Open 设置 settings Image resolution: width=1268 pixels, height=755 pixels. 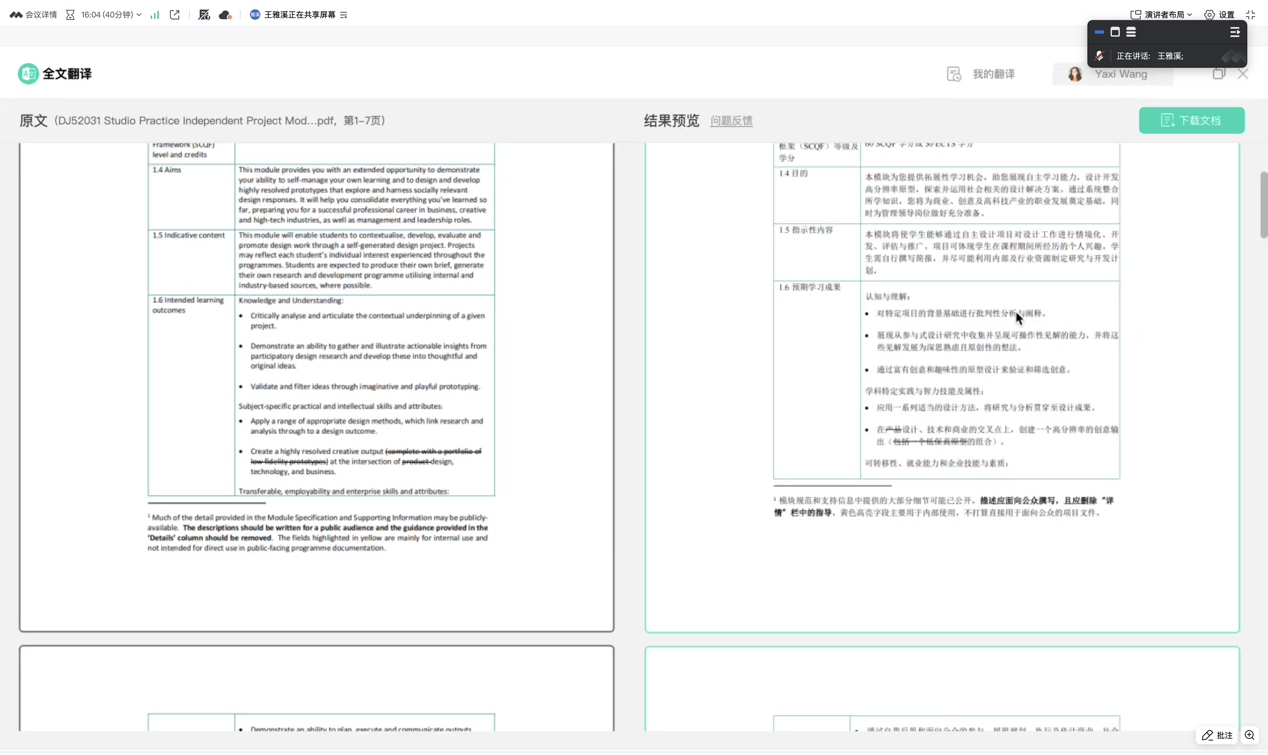tap(1219, 15)
